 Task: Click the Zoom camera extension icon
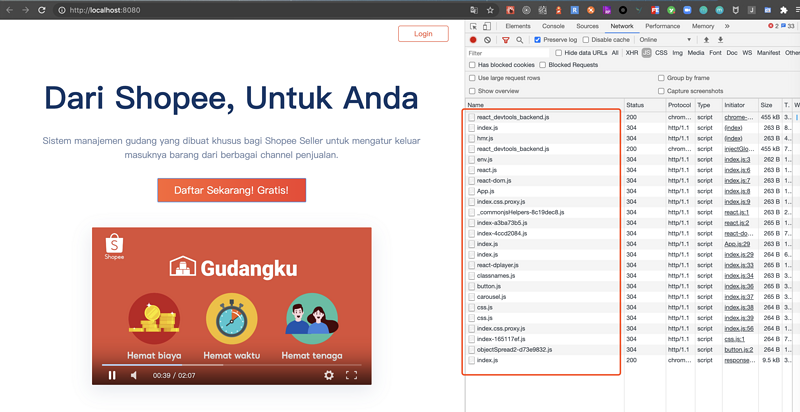pos(687,10)
